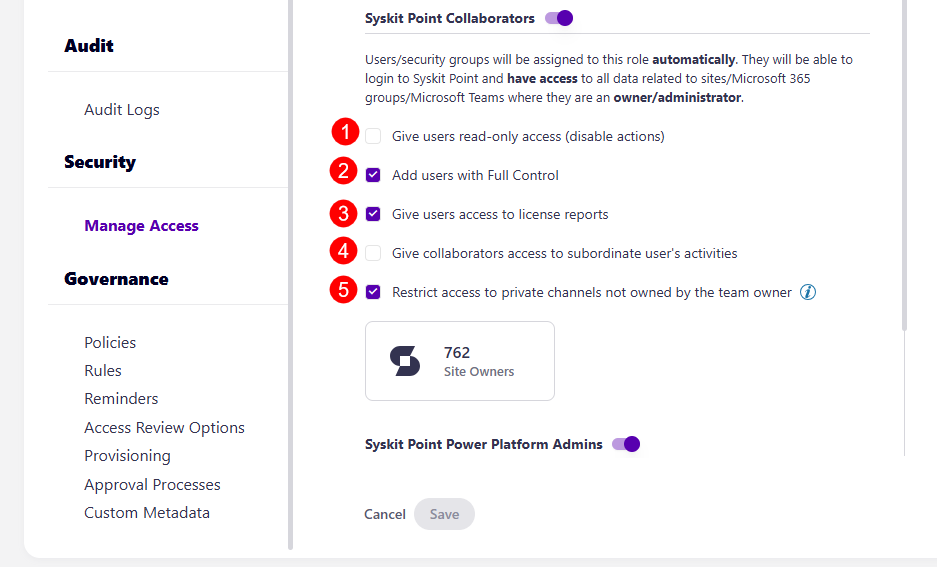Open the Policies governance page
Image resolution: width=937 pixels, height=567 pixels.
pos(110,342)
